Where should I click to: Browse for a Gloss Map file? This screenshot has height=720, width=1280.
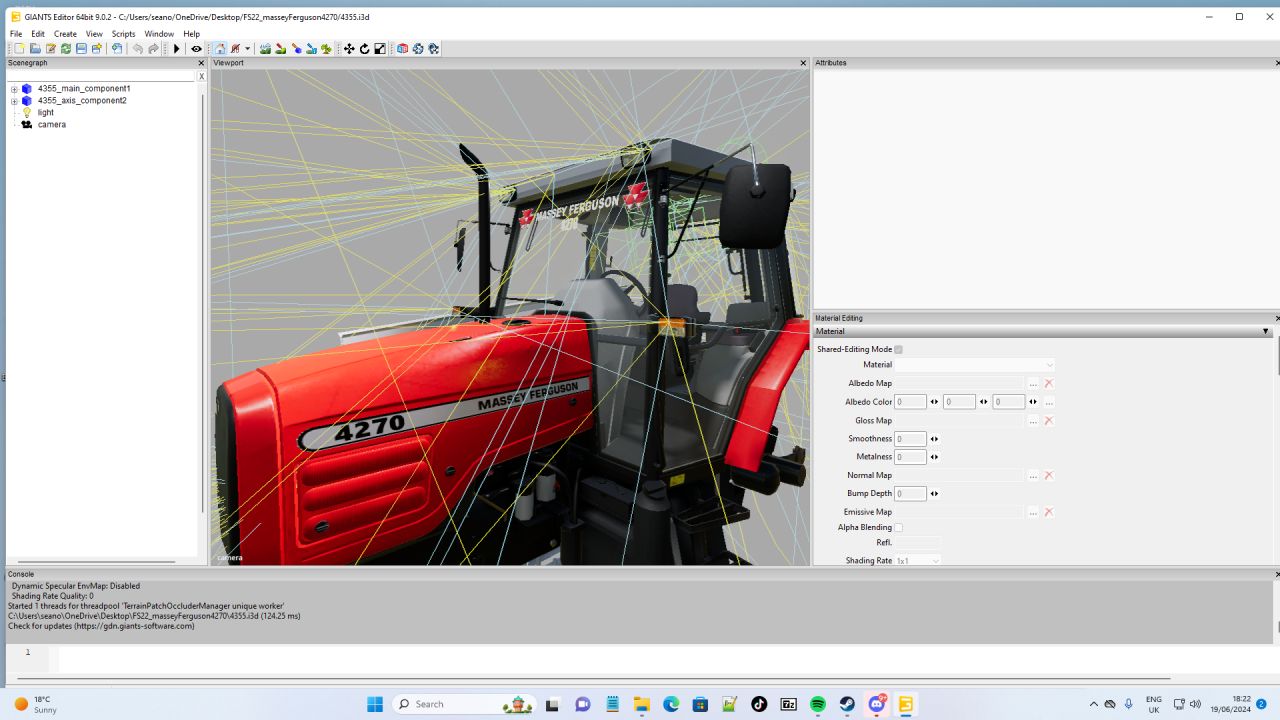click(1033, 421)
